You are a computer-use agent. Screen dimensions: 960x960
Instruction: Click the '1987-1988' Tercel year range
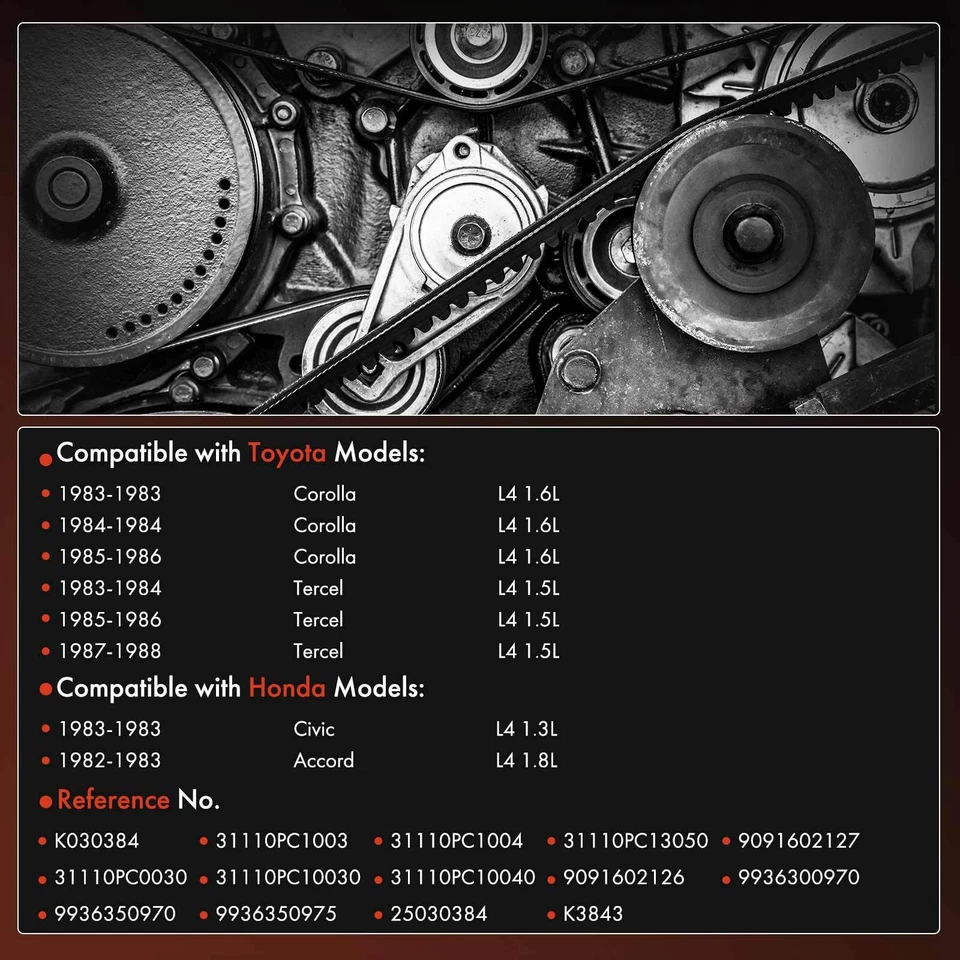[x=110, y=651]
